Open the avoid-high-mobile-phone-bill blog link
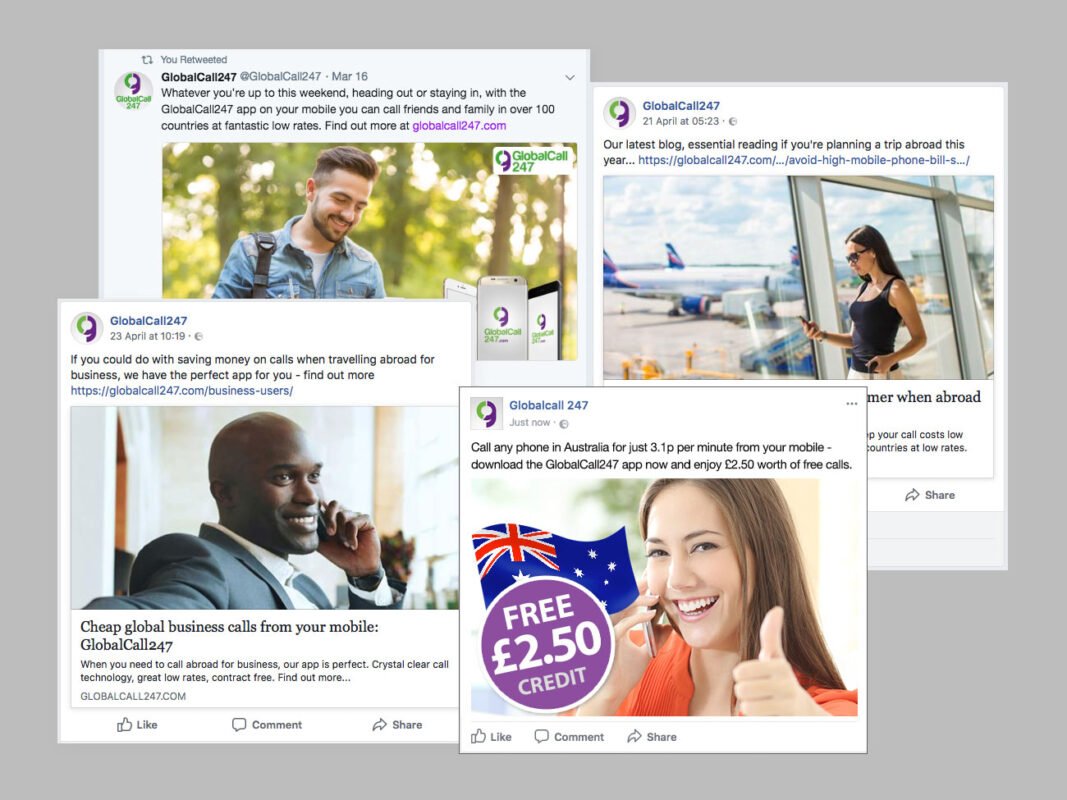Viewport: 1067px width, 800px height. coord(804,161)
